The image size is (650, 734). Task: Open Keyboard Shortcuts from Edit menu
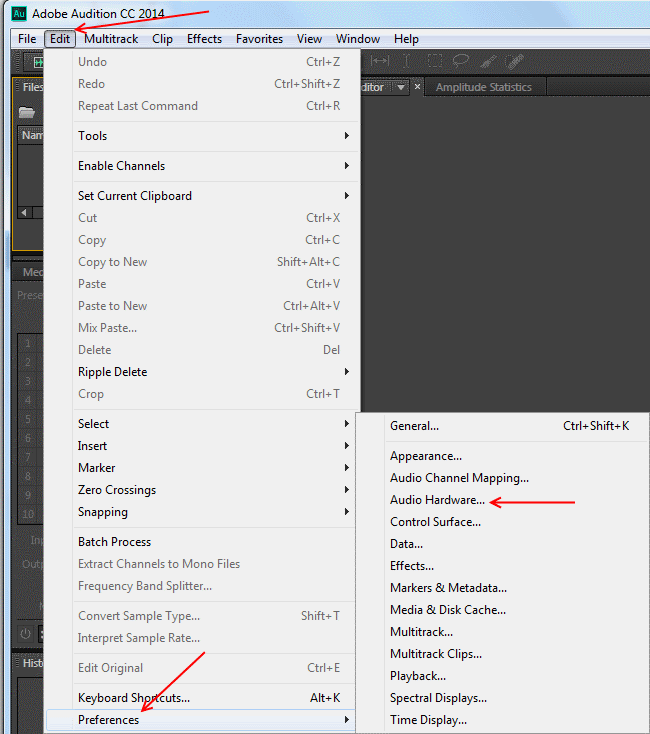coord(133,698)
